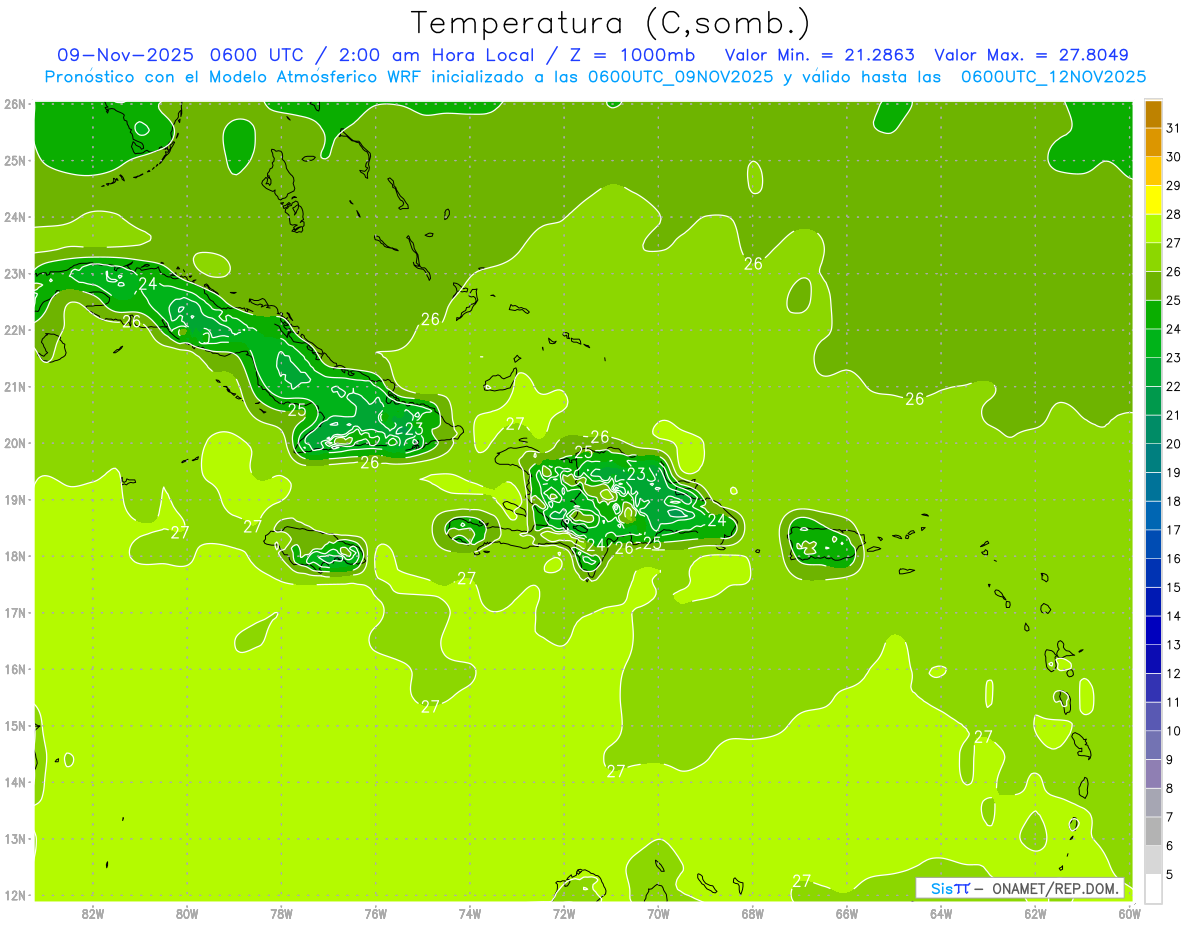Click the longitude axis label 80W

point(187,913)
